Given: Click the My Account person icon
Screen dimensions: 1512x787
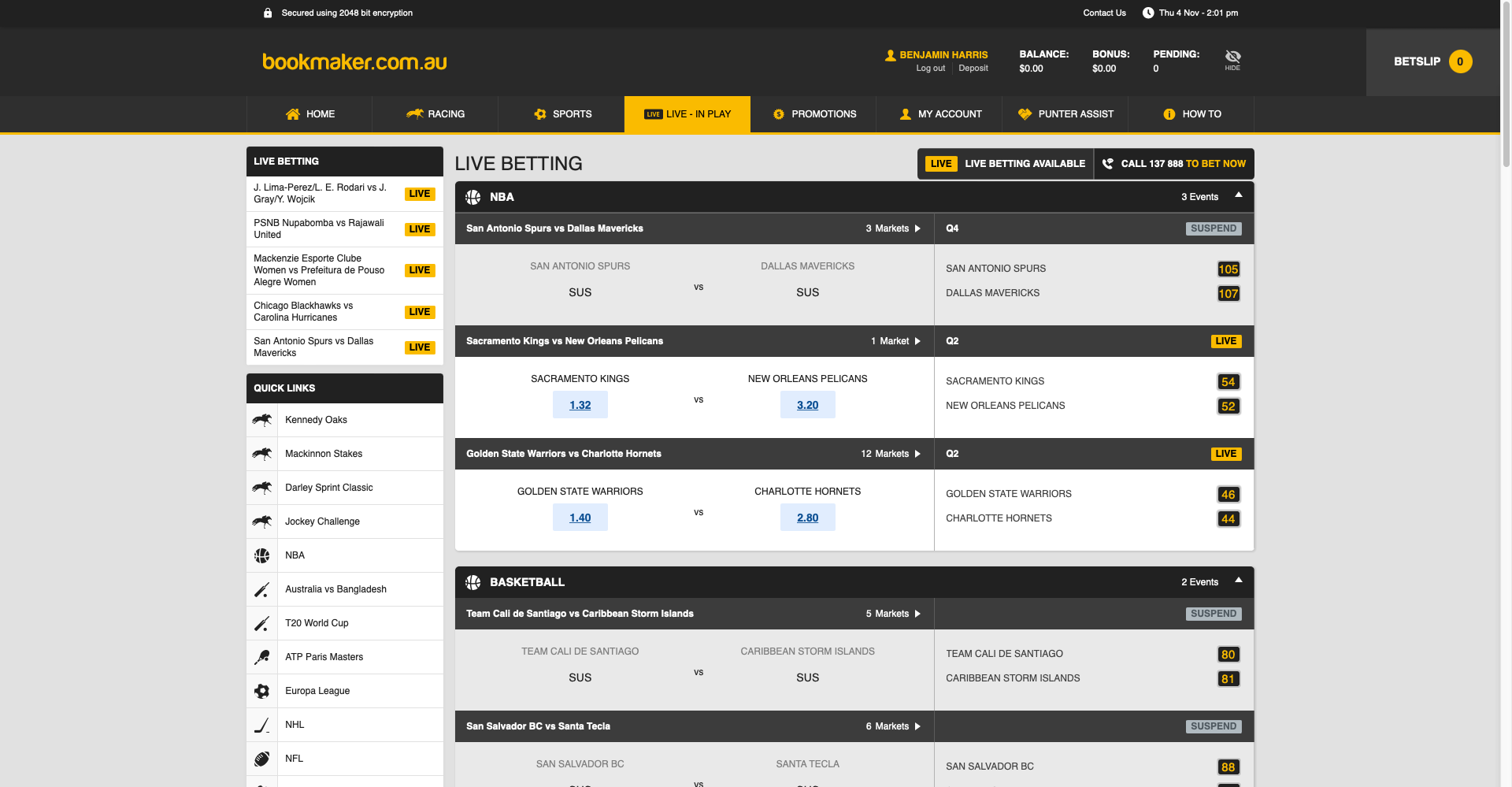Looking at the screenshot, I should [x=906, y=114].
